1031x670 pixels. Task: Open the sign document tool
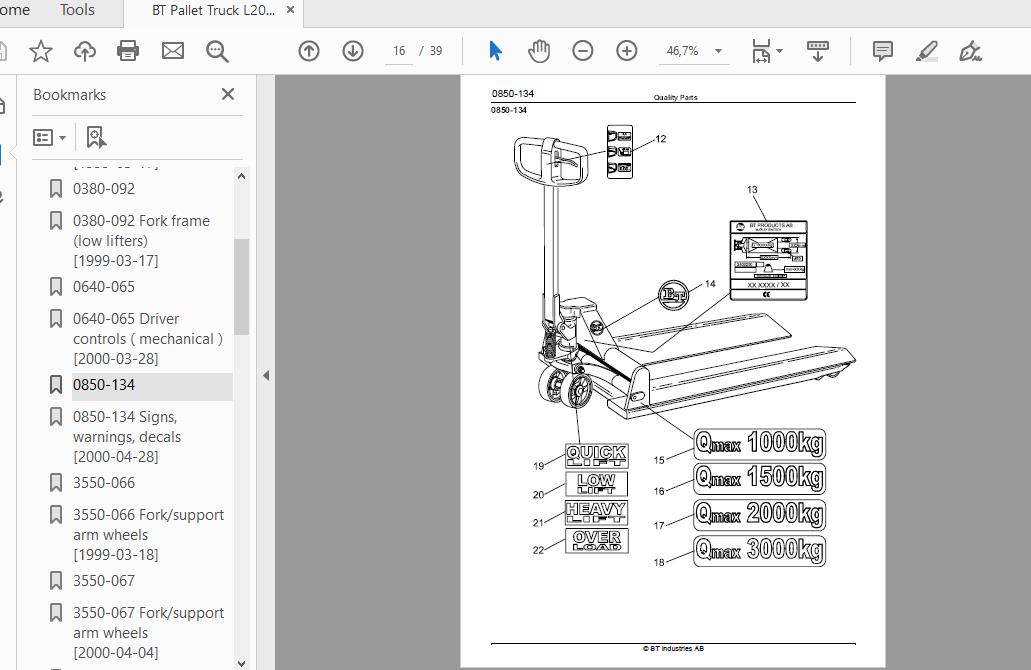970,51
